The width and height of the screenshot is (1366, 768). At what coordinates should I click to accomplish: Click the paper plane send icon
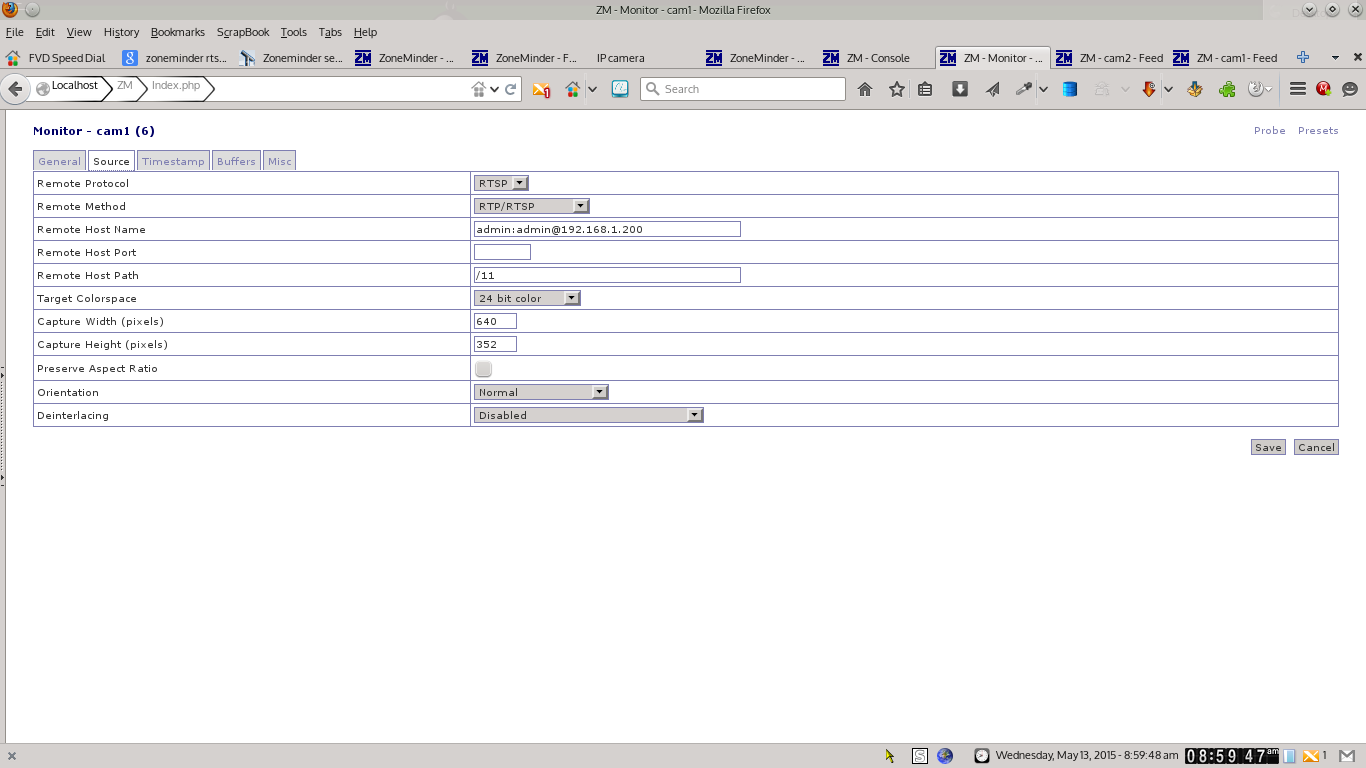pos(992,89)
